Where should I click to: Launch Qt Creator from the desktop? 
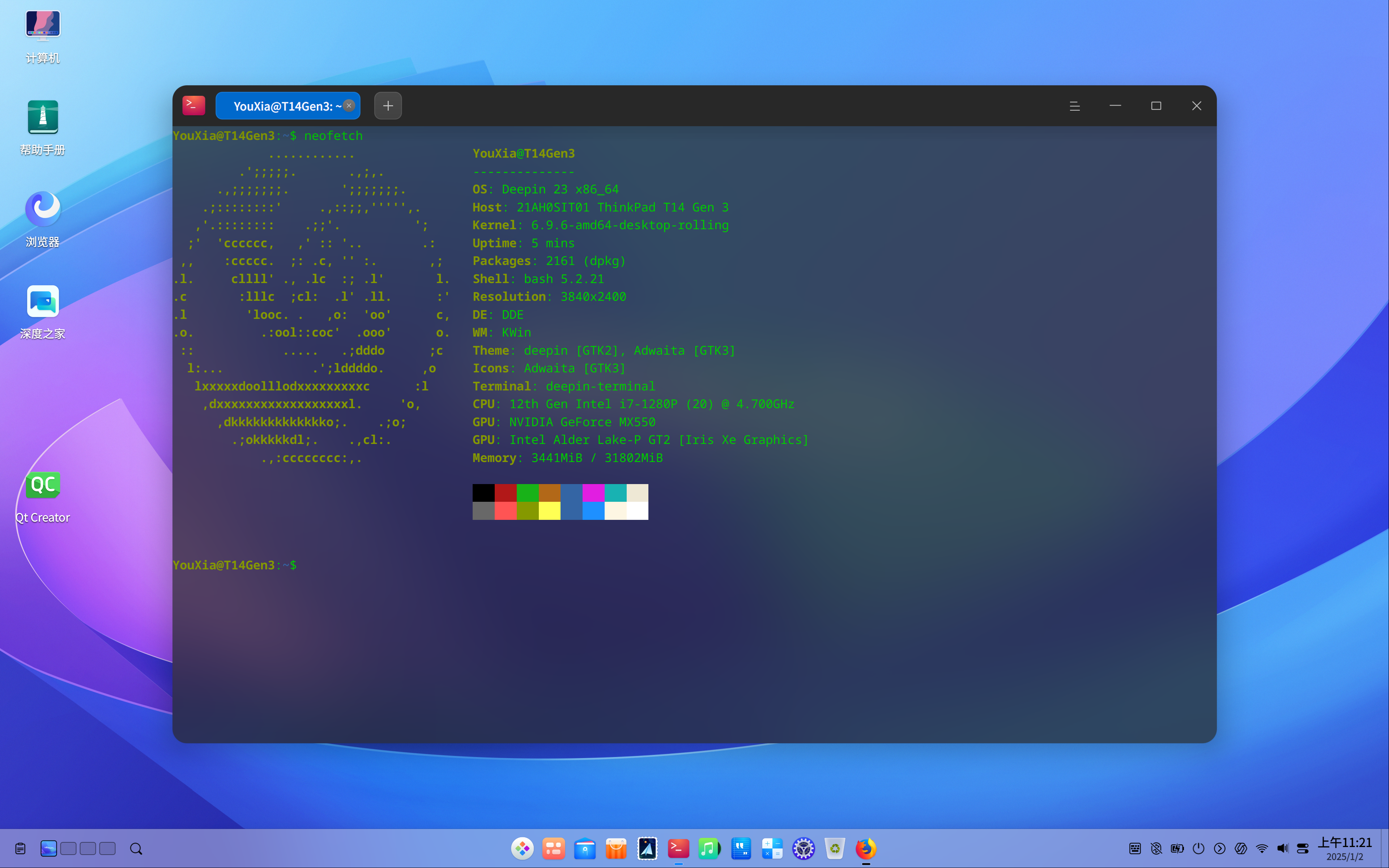(x=43, y=485)
